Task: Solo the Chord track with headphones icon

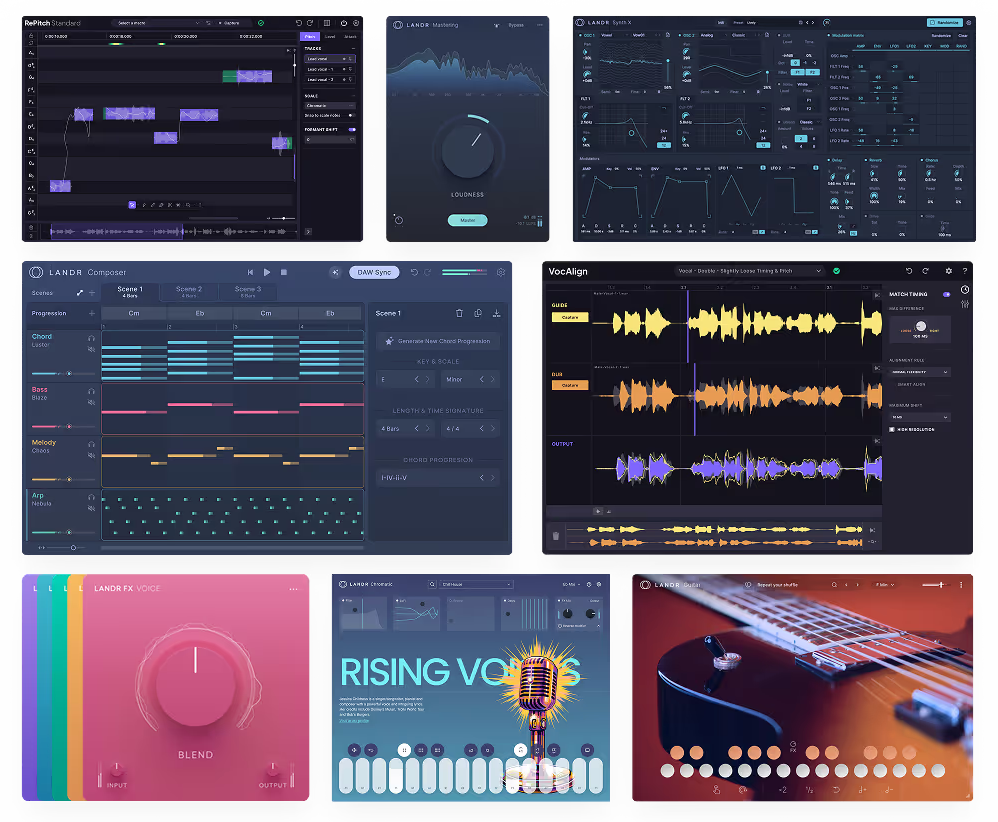Action: tap(91, 338)
